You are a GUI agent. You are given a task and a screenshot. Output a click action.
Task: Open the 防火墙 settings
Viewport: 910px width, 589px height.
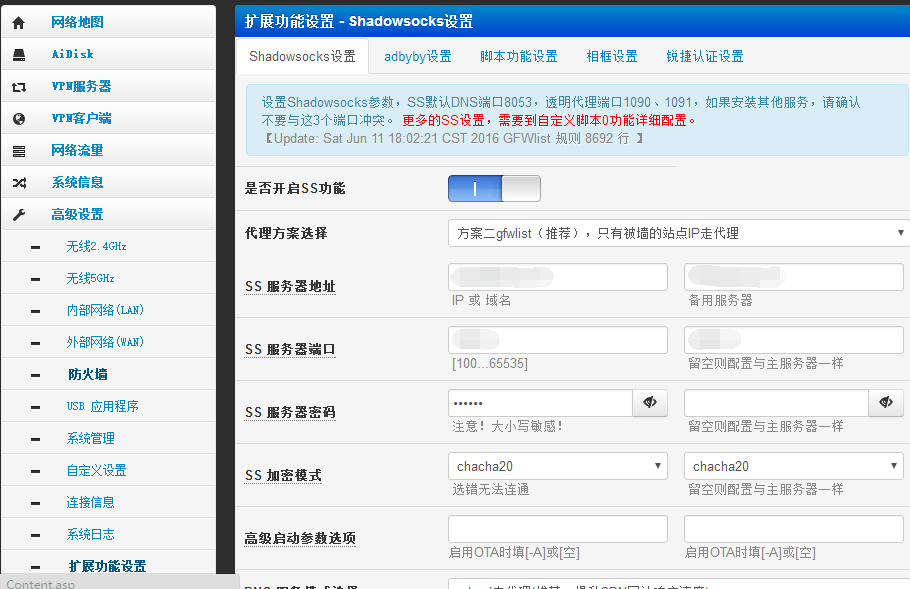click(x=88, y=374)
